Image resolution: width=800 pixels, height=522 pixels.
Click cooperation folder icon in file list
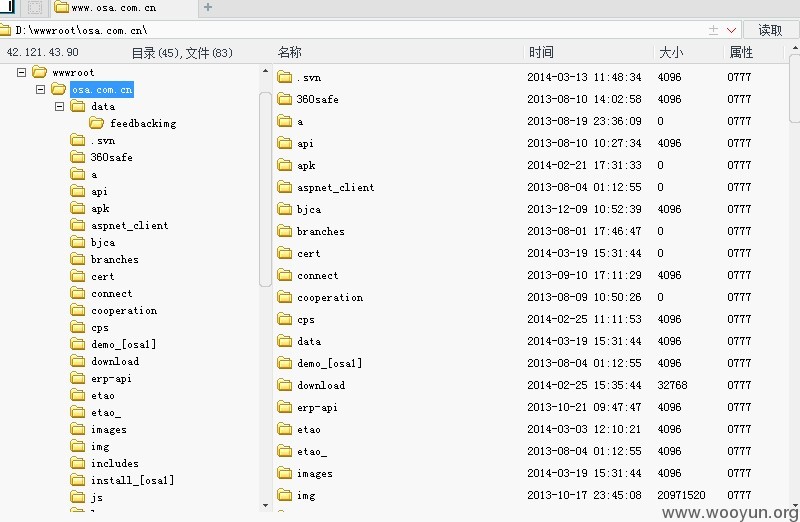pos(284,297)
